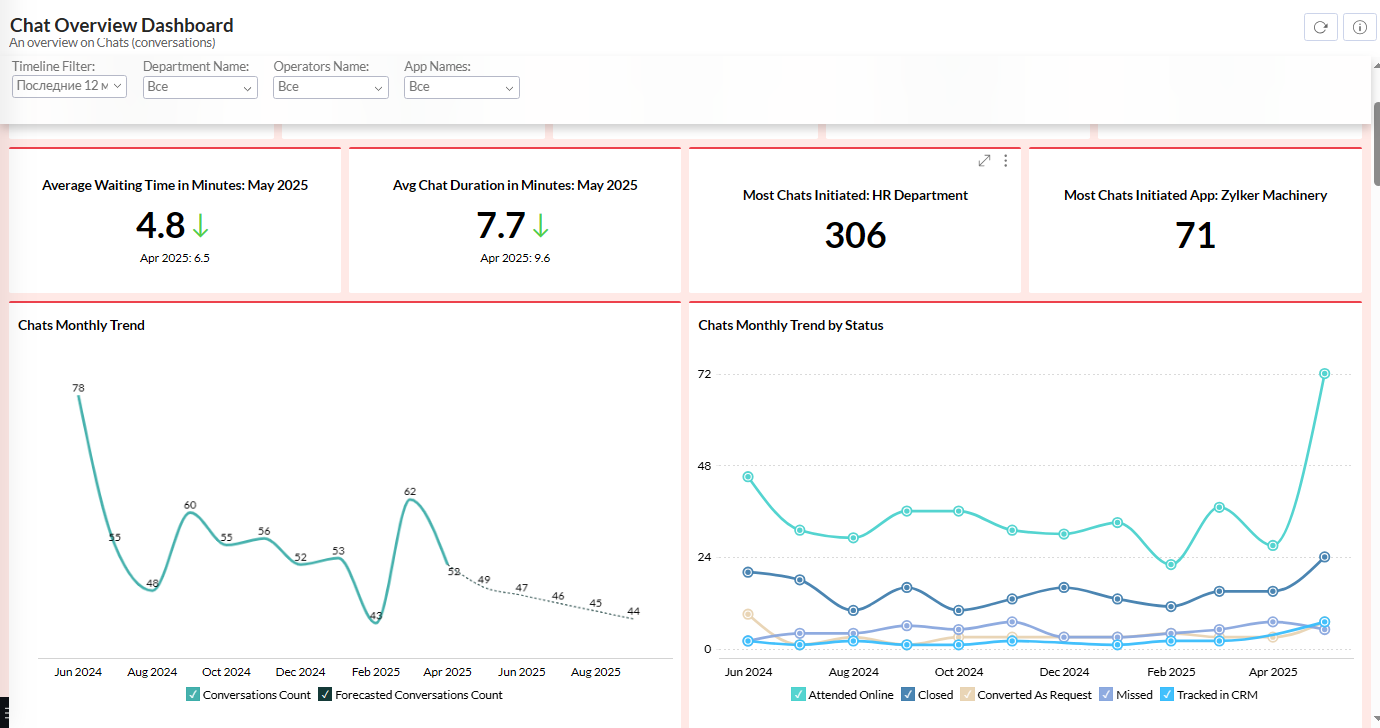Click the bottom-left corner menu icon
Viewport: 1380px width, 728px height.
pyautogui.click(x=4, y=713)
